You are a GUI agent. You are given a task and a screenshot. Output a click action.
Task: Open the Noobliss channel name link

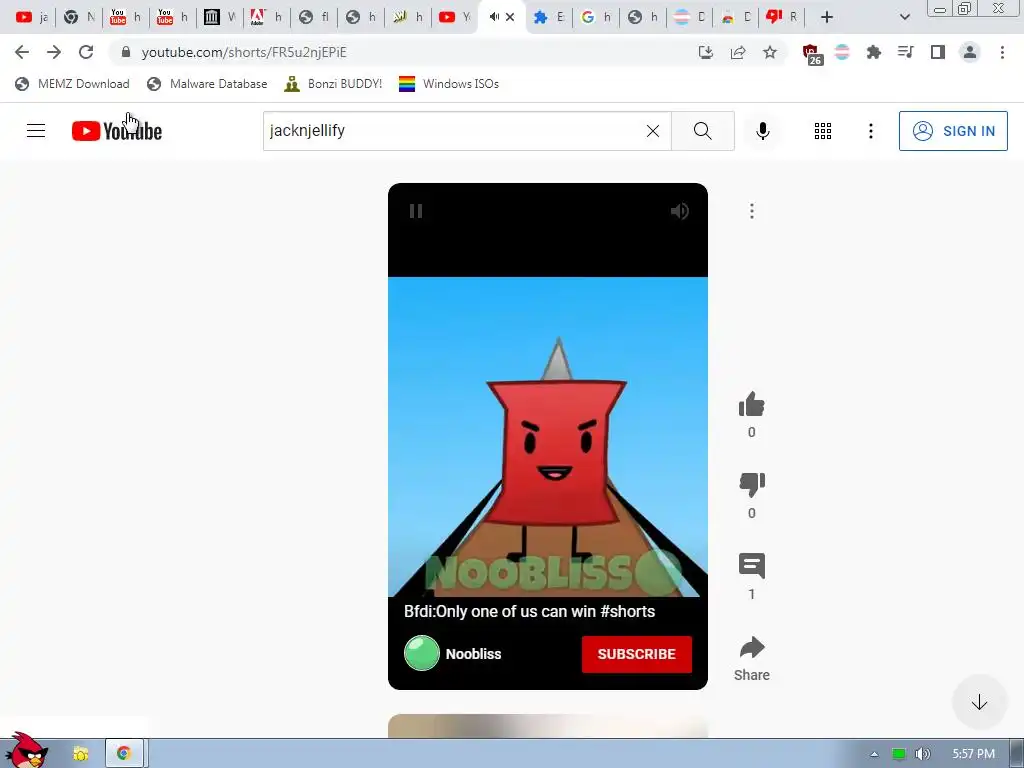coord(473,654)
